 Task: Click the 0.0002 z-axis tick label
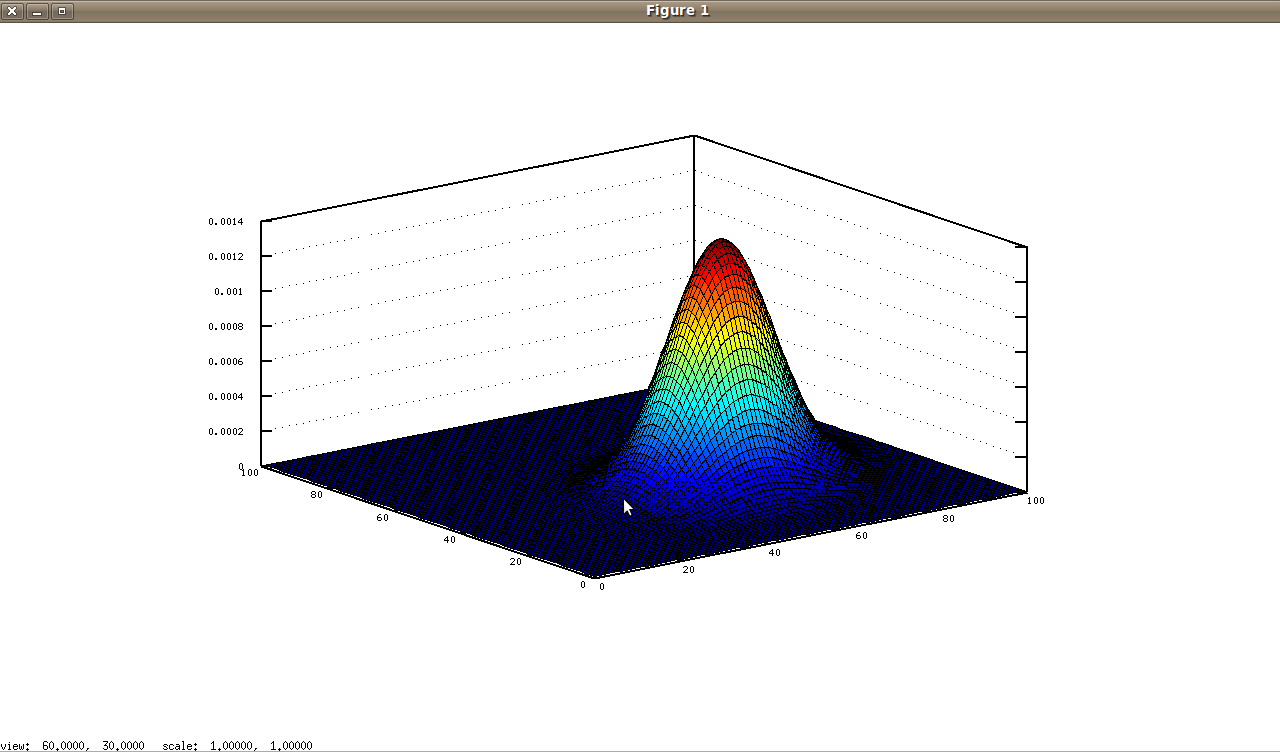[225, 432]
